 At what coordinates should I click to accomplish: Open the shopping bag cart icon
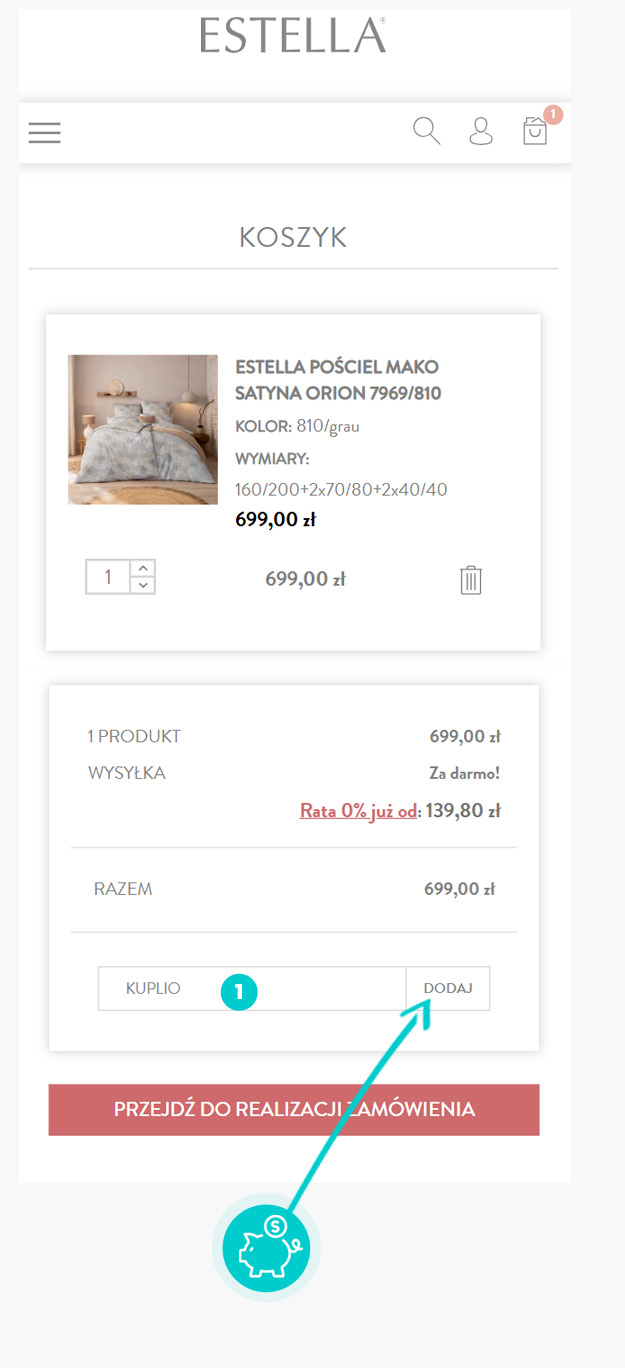(x=535, y=132)
